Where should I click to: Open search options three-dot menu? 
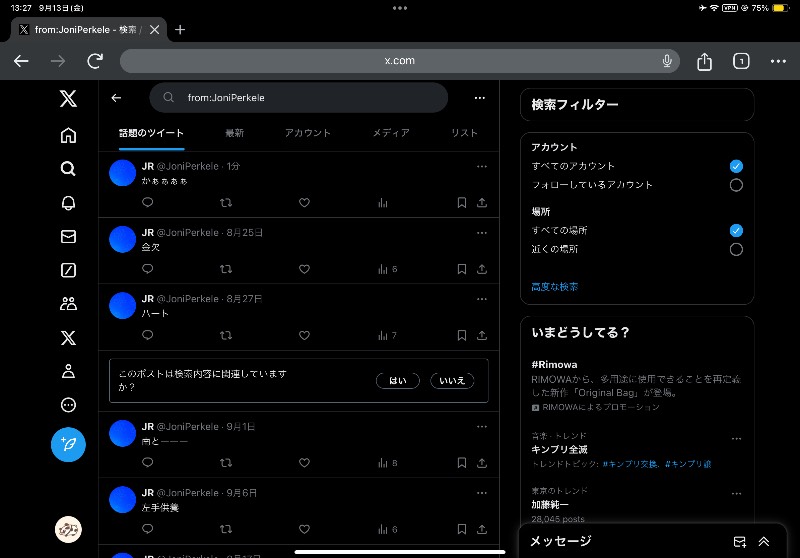pyautogui.click(x=480, y=98)
